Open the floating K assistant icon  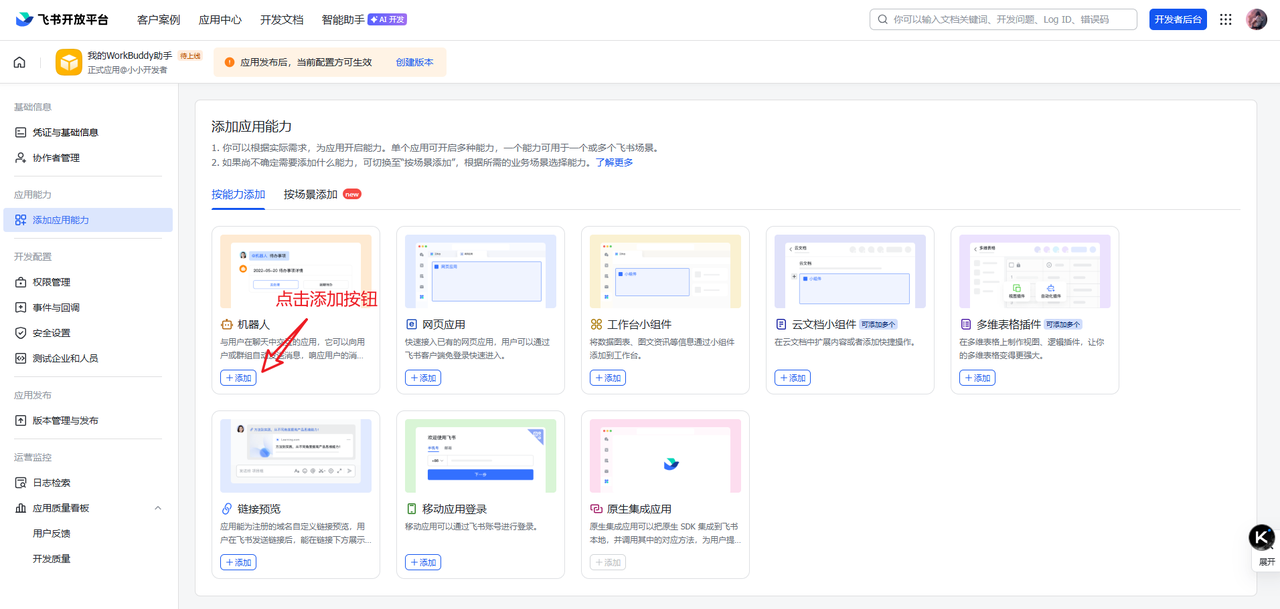coord(1262,537)
